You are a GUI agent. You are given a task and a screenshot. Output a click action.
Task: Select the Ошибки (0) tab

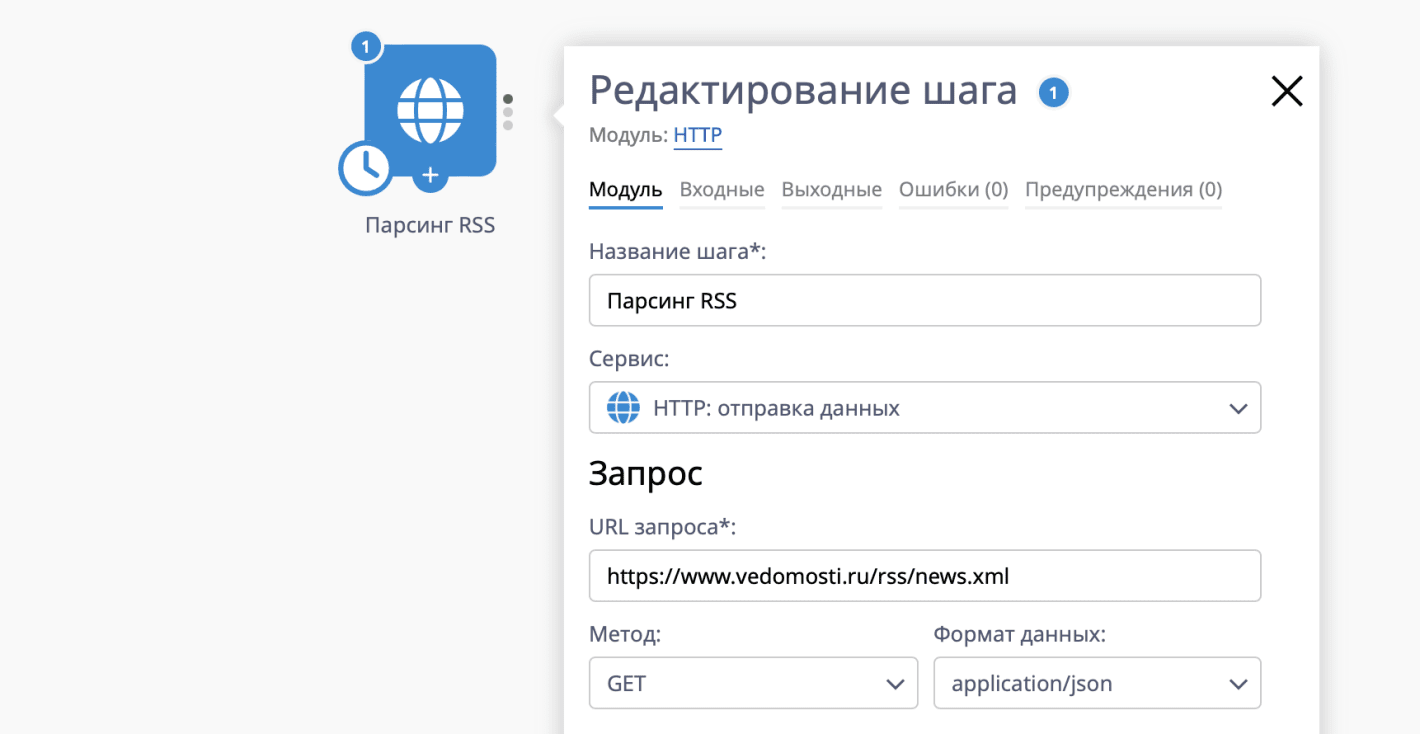(x=952, y=189)
